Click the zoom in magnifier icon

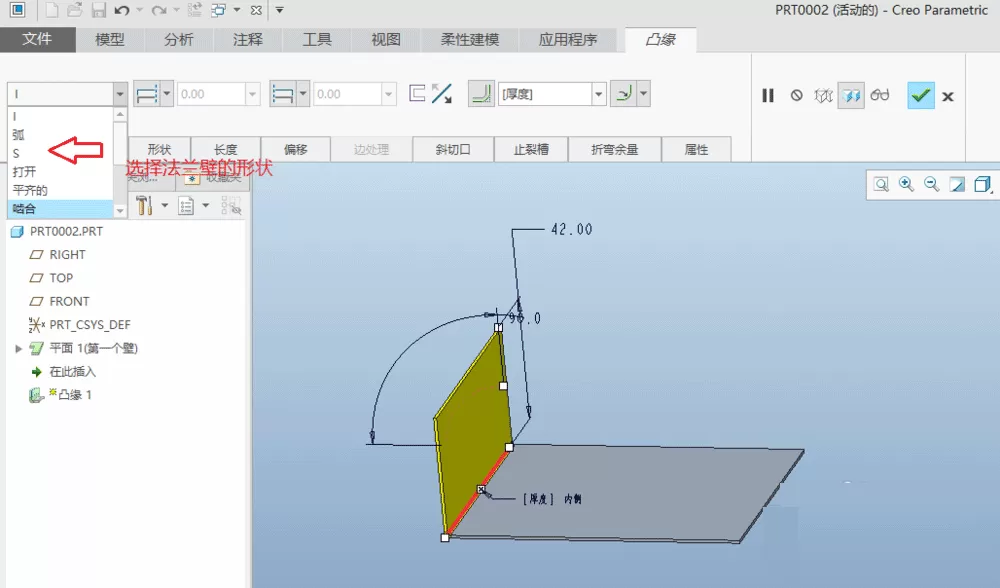click(x=906, y=184)
